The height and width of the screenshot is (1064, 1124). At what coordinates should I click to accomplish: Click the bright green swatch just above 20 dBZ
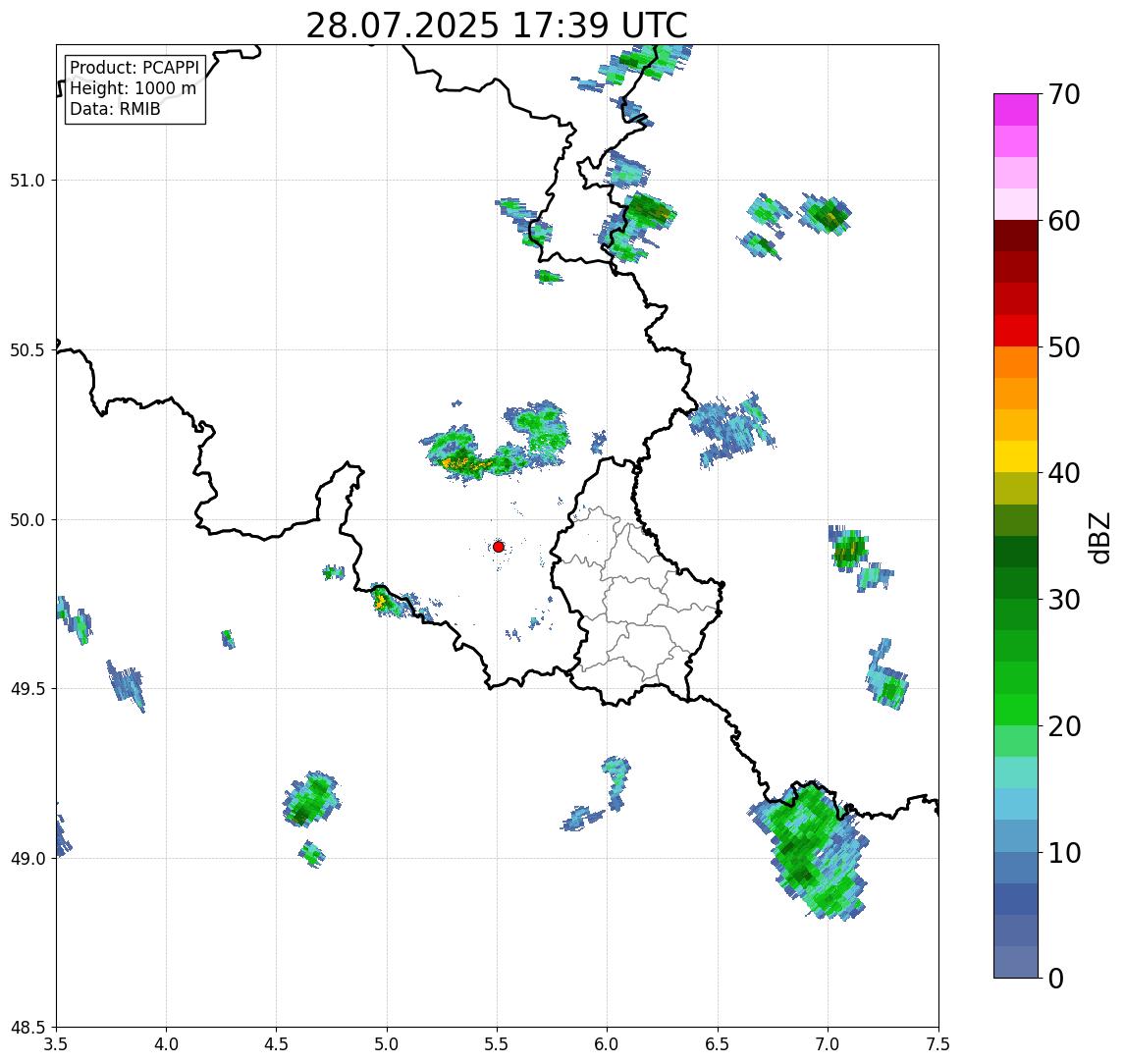click(x=1016, y=710)
